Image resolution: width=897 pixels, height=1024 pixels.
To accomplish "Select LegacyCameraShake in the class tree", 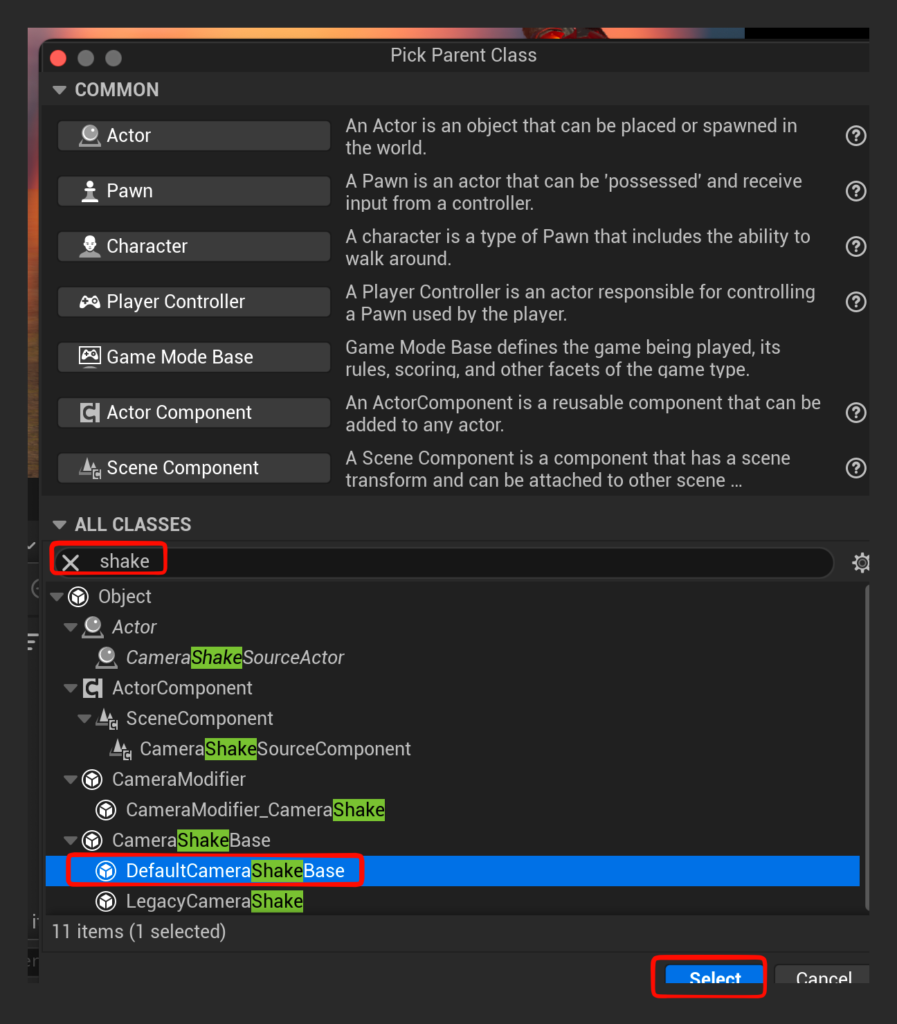I will pyautogui.click(x=214, y=901).
